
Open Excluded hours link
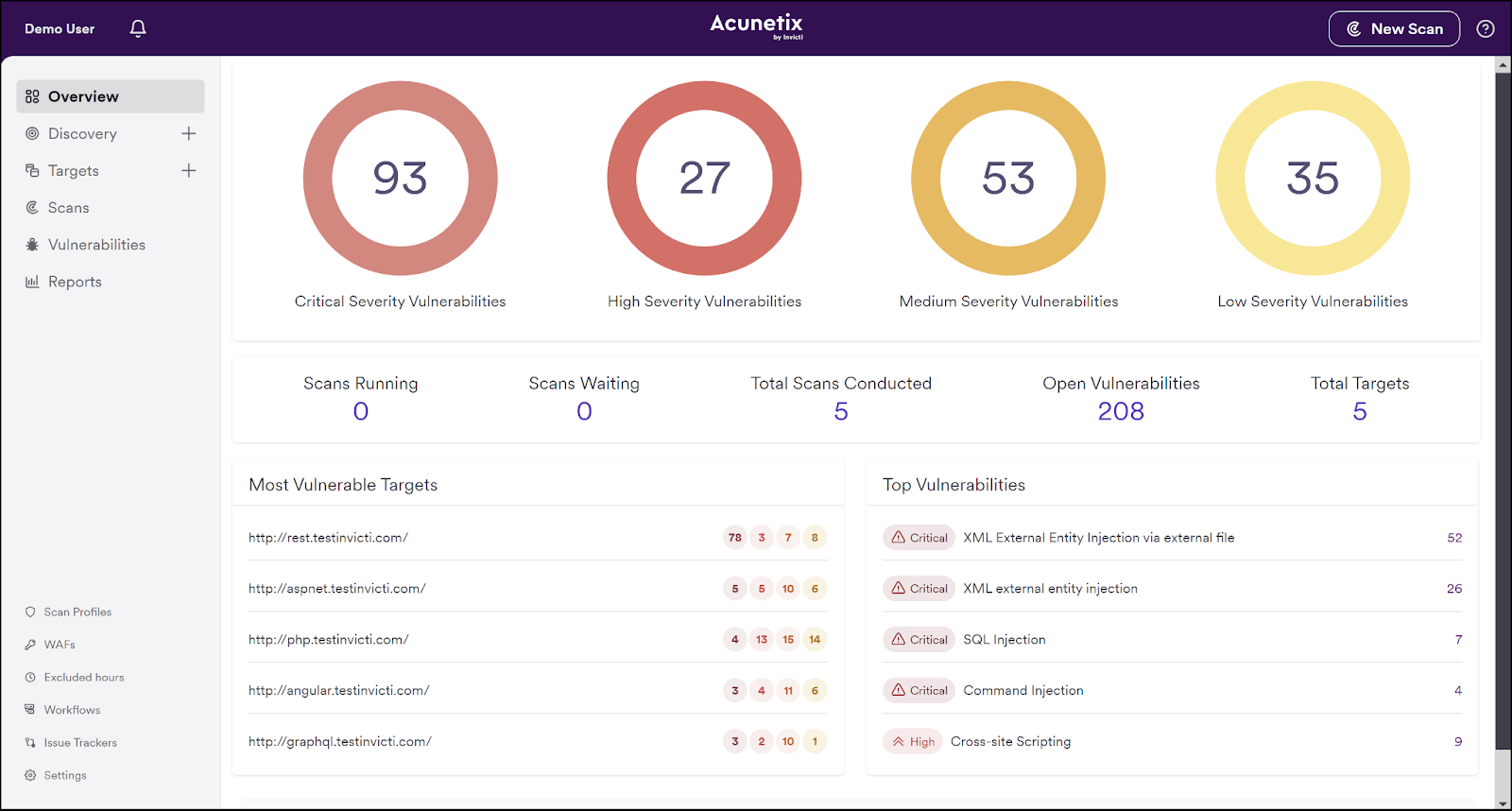click(x=84, y=677)
